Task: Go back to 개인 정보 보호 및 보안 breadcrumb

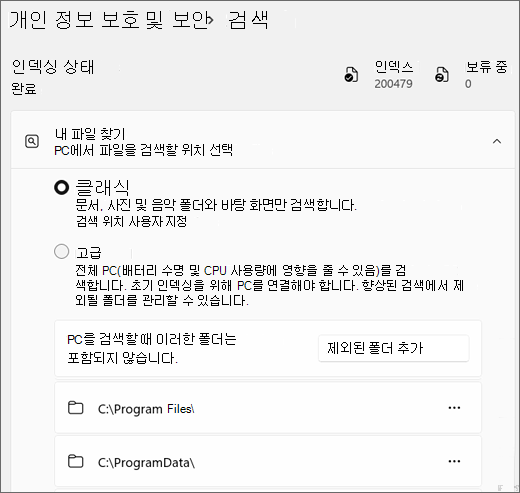Action: [x=108, y=20]
